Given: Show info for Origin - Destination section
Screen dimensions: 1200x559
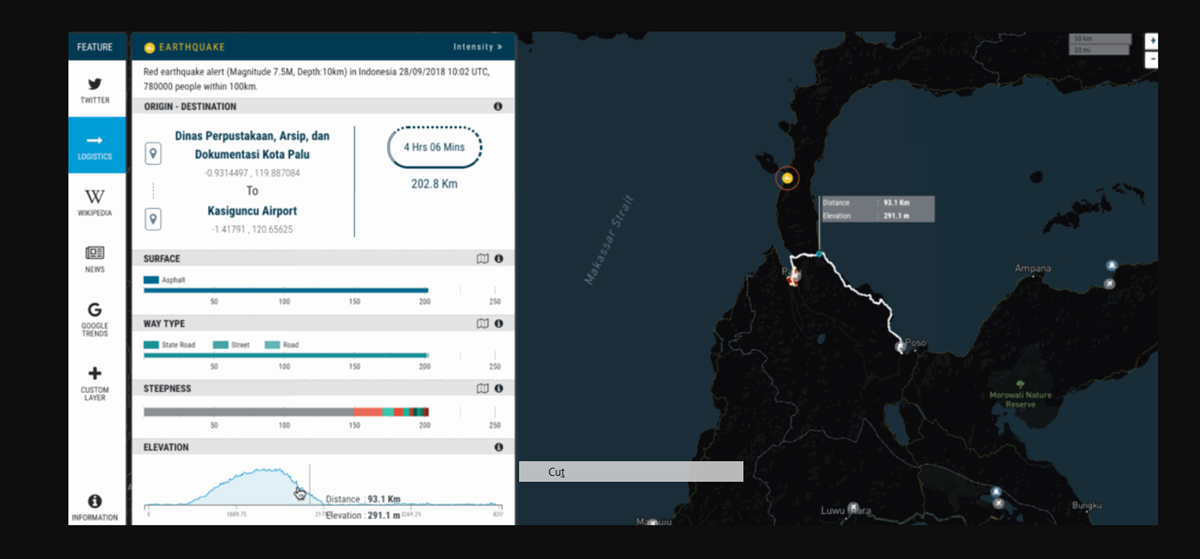Looking at the screenshot, I should [x=498, y=106].
